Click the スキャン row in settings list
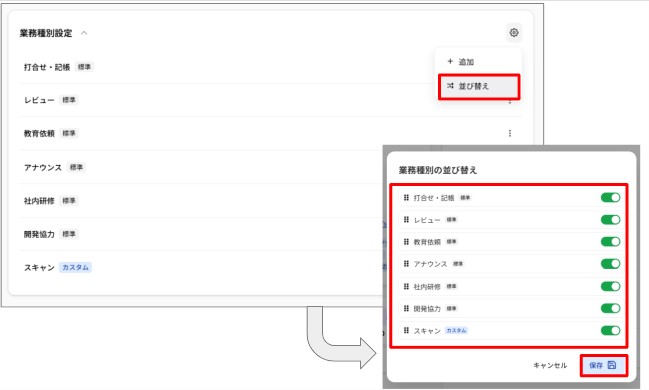The width and height of the screenshot is (649, 390). click(200, 267)
